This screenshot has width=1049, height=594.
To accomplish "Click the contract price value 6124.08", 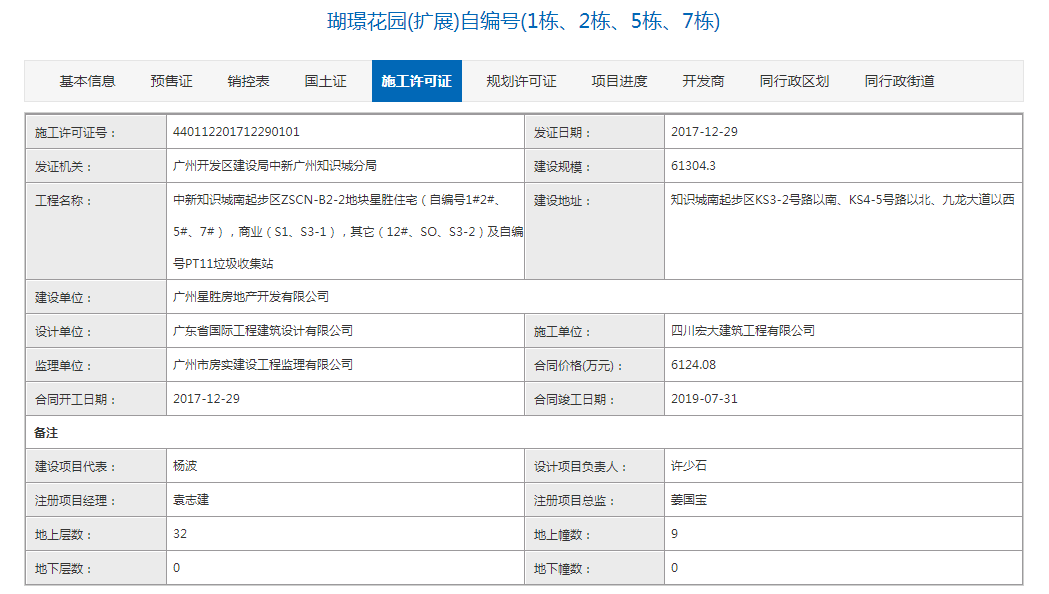I will coord(693,365).
